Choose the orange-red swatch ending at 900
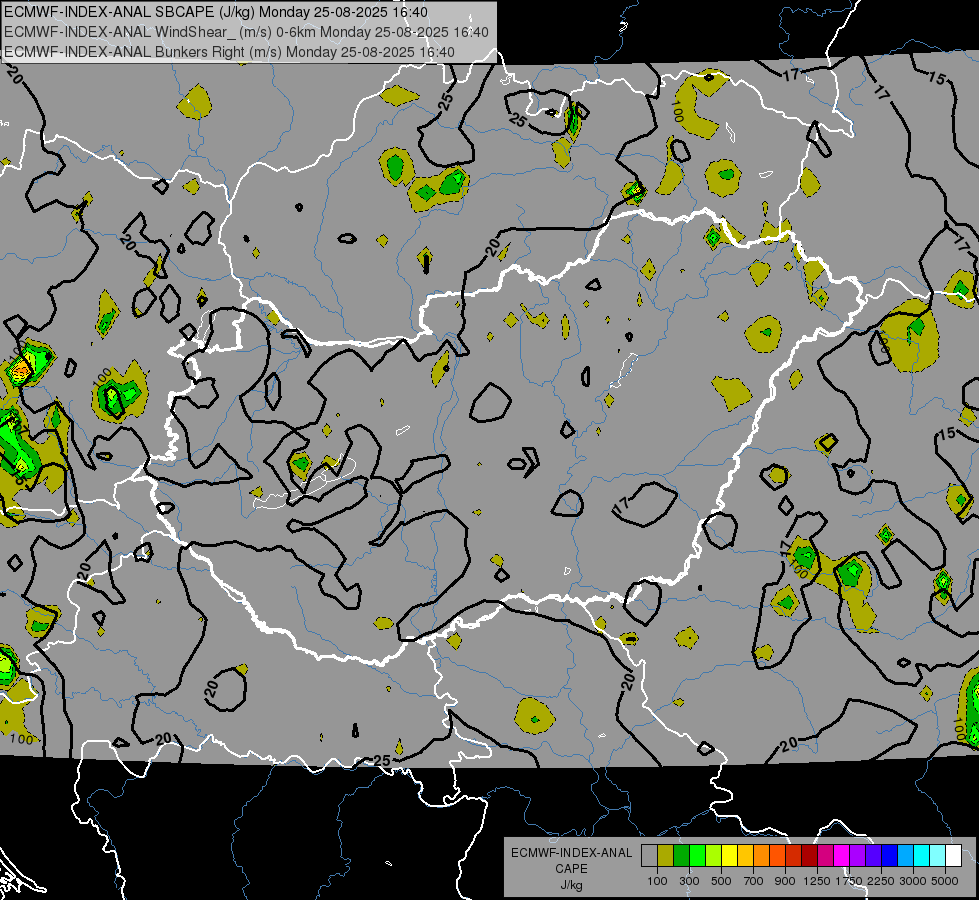Screen dimensions: 979x900 point(778,856)
